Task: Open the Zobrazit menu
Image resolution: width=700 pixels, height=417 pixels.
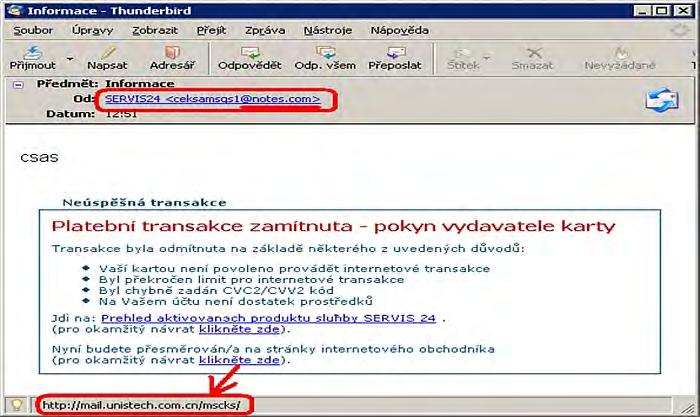Action: 155,30
